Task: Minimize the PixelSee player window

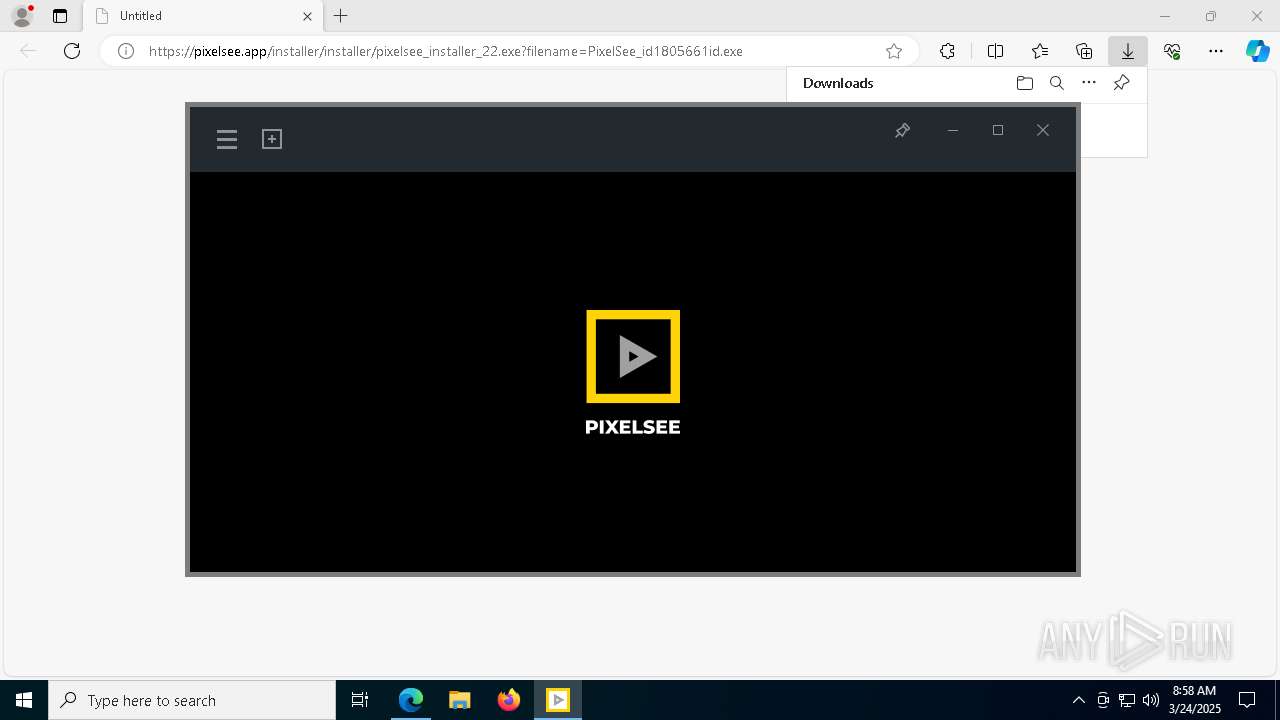Action: [x=953, y=130]
